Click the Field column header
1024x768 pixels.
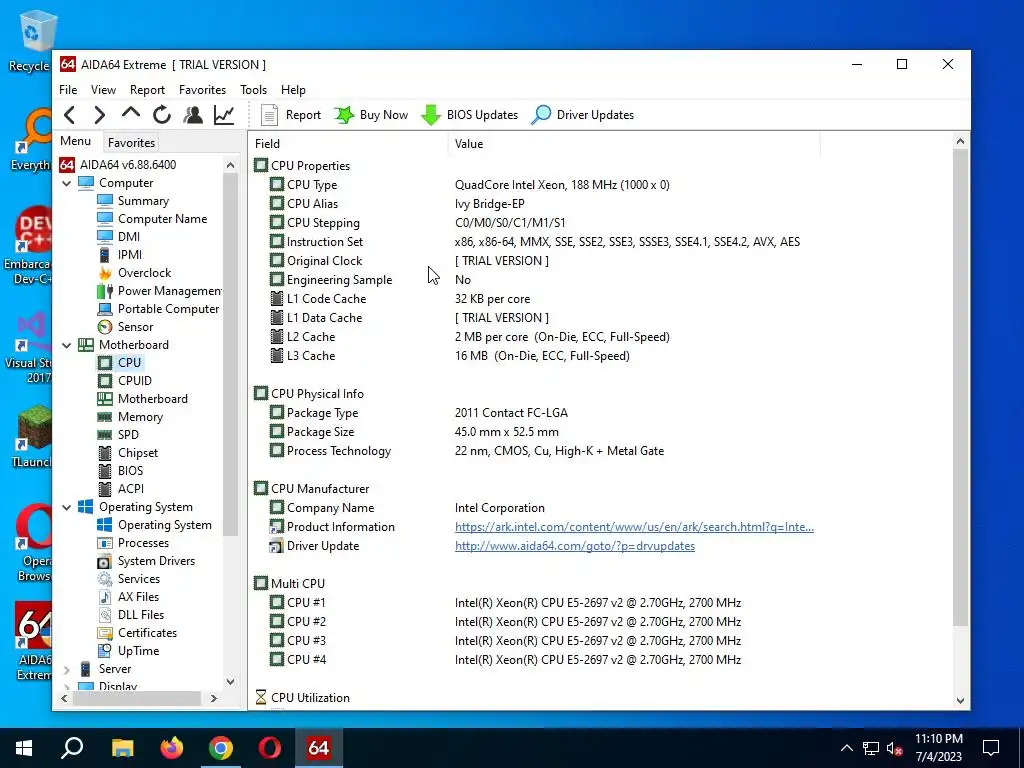pos(348,144)
